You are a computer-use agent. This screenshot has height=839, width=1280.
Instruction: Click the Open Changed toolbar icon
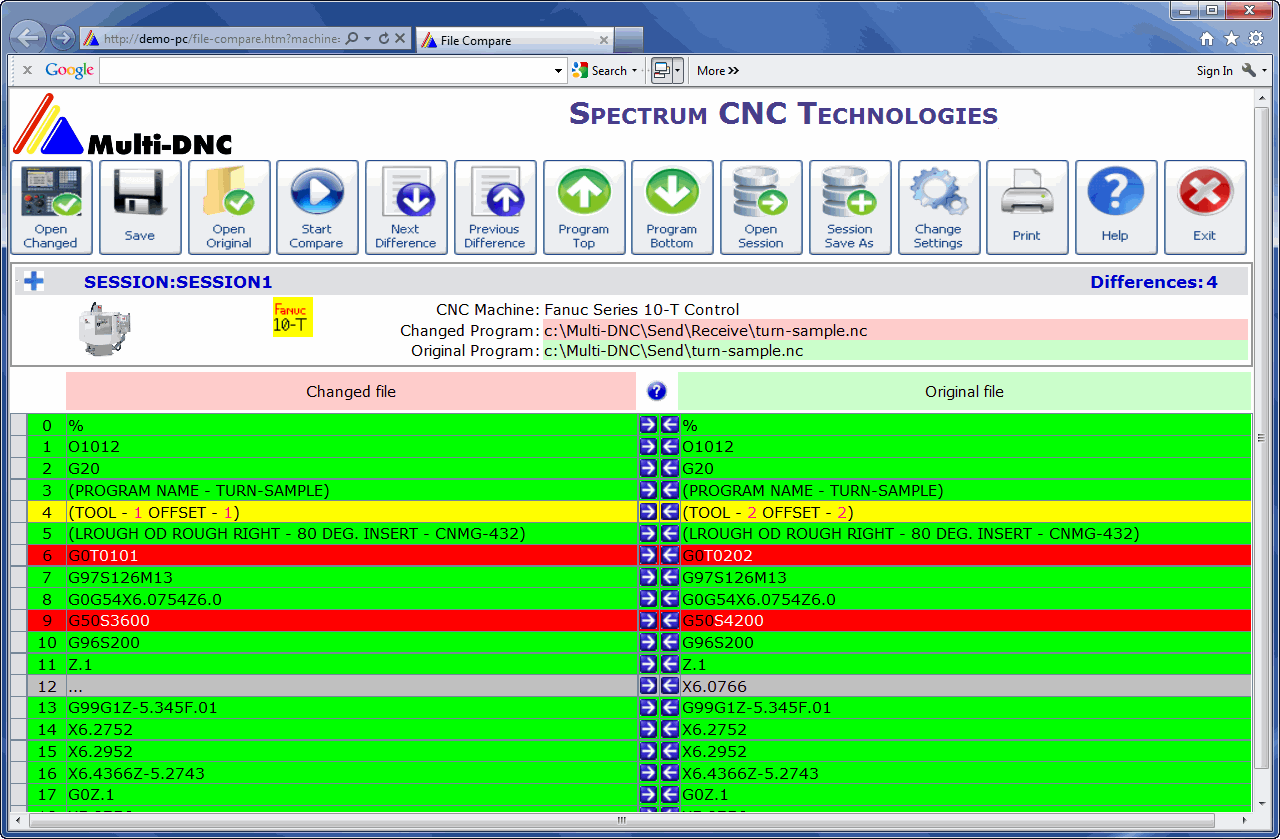click(51, 207)
